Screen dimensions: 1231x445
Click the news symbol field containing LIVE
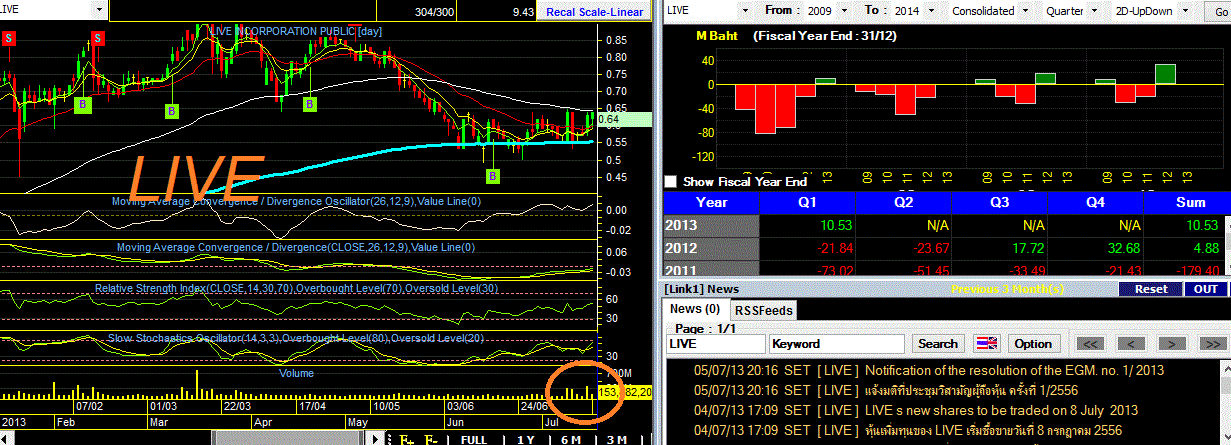[x=715, y=343]
